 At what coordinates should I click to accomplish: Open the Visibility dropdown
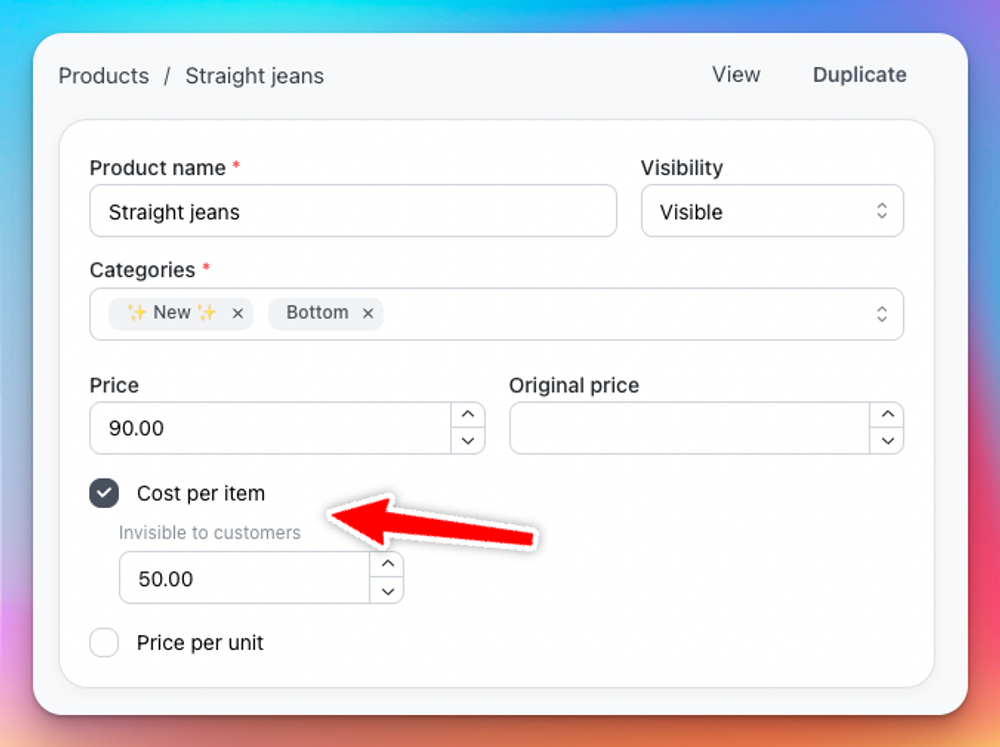[x=772, y=211]
